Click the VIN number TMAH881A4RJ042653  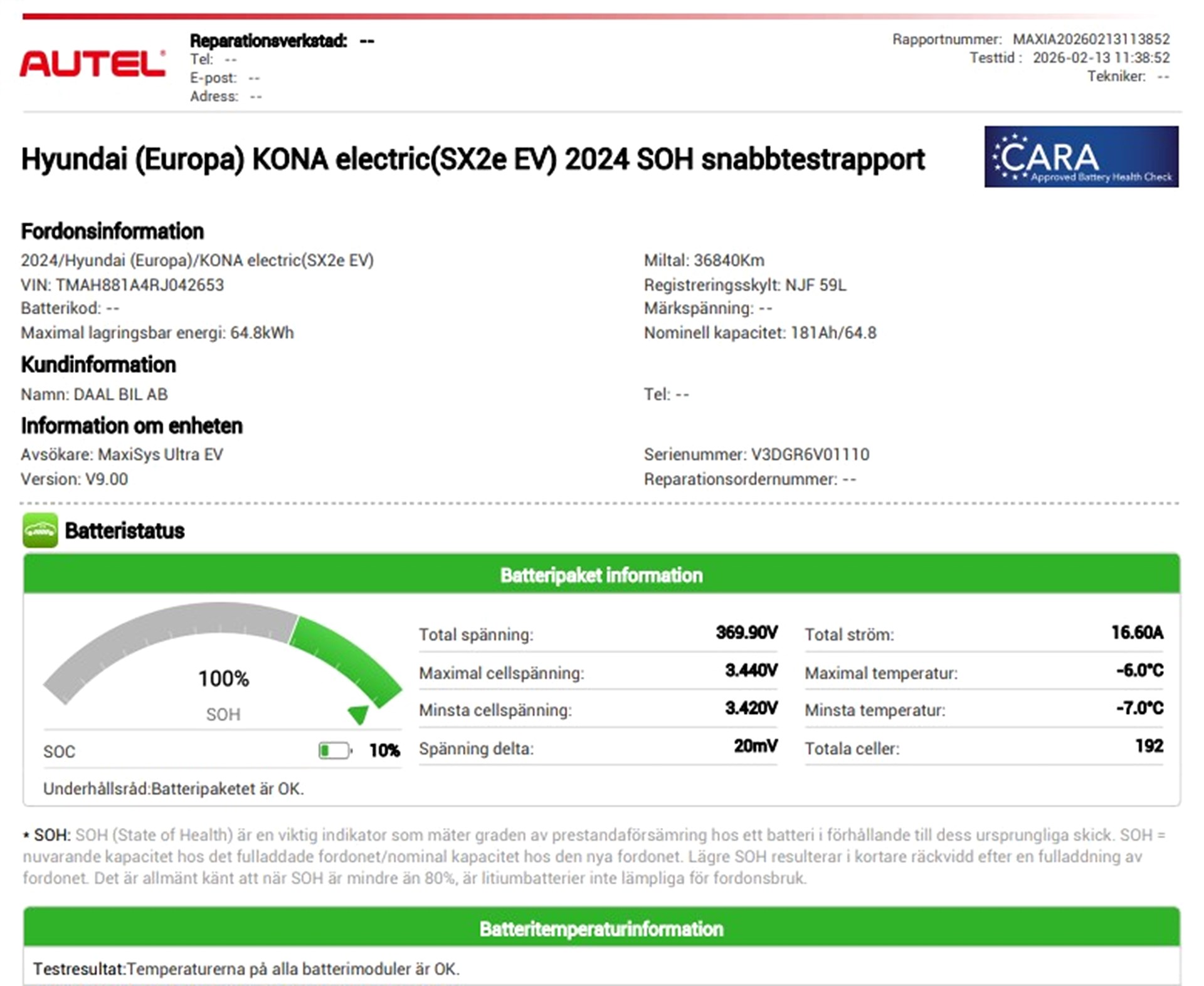click(139, 285)
